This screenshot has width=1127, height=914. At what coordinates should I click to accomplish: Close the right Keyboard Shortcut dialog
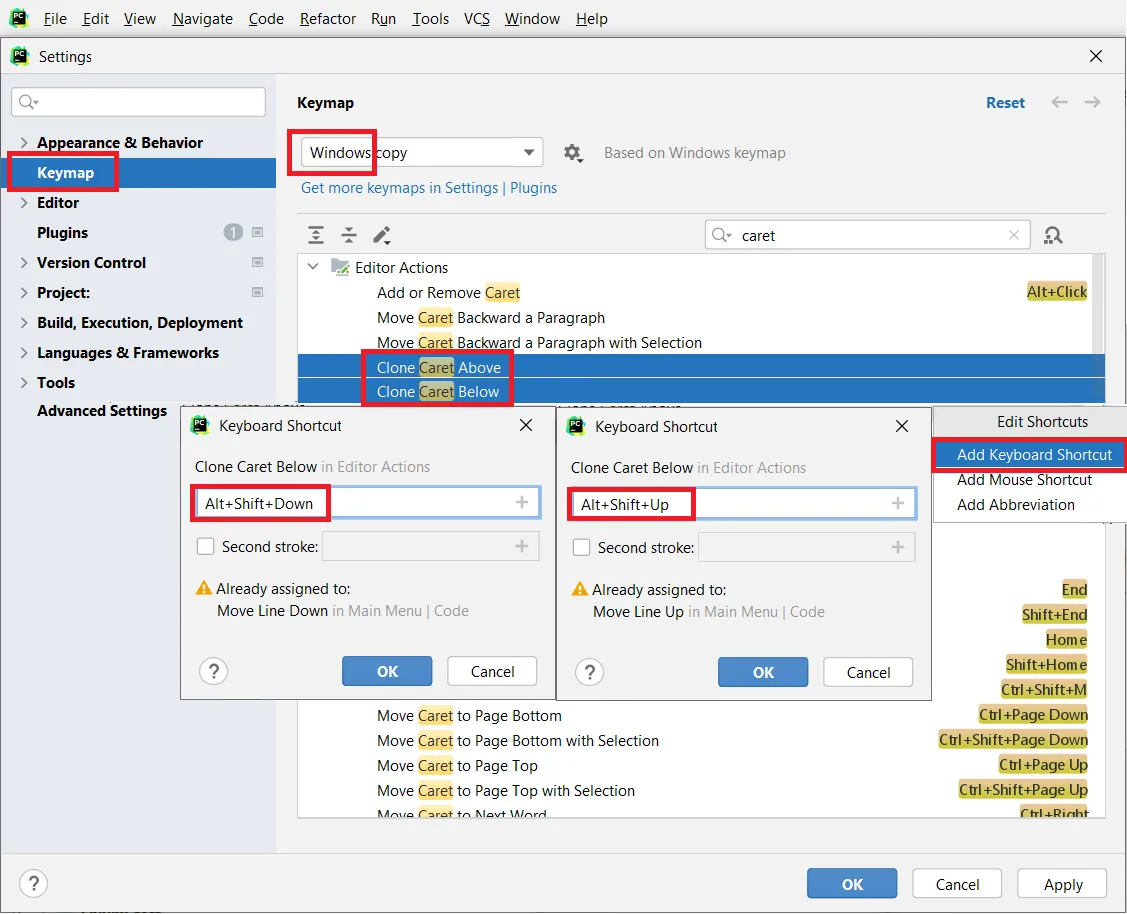click(x=902, y=426)
